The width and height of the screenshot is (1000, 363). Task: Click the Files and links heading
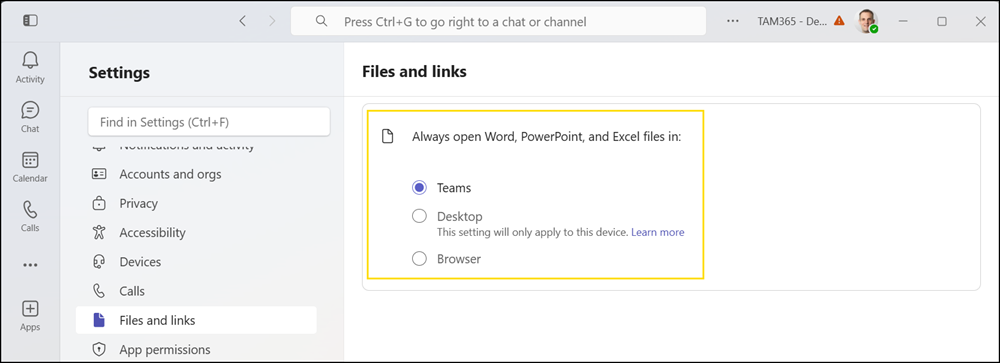[x=415, y=71]
